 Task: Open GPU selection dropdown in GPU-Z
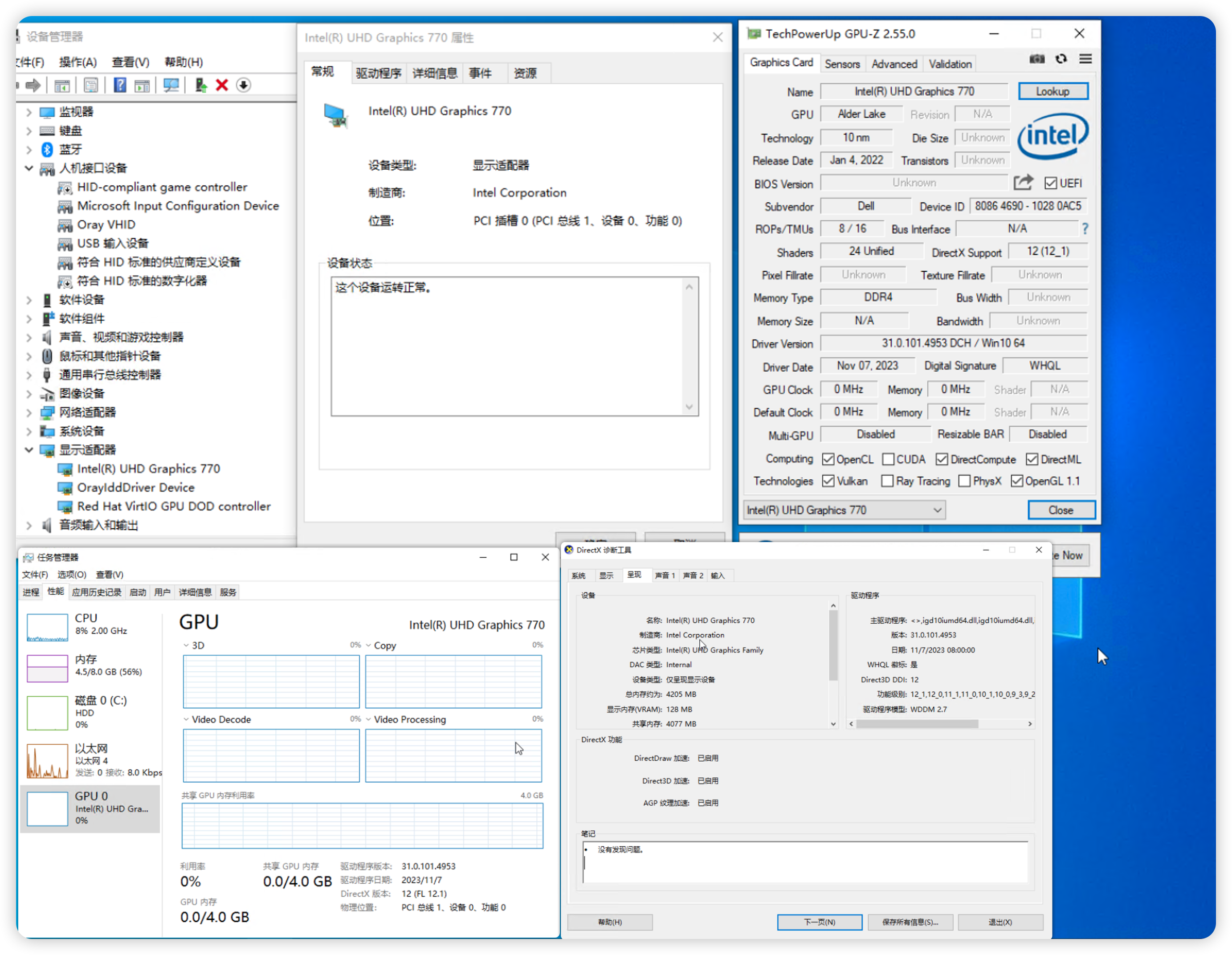844,510
